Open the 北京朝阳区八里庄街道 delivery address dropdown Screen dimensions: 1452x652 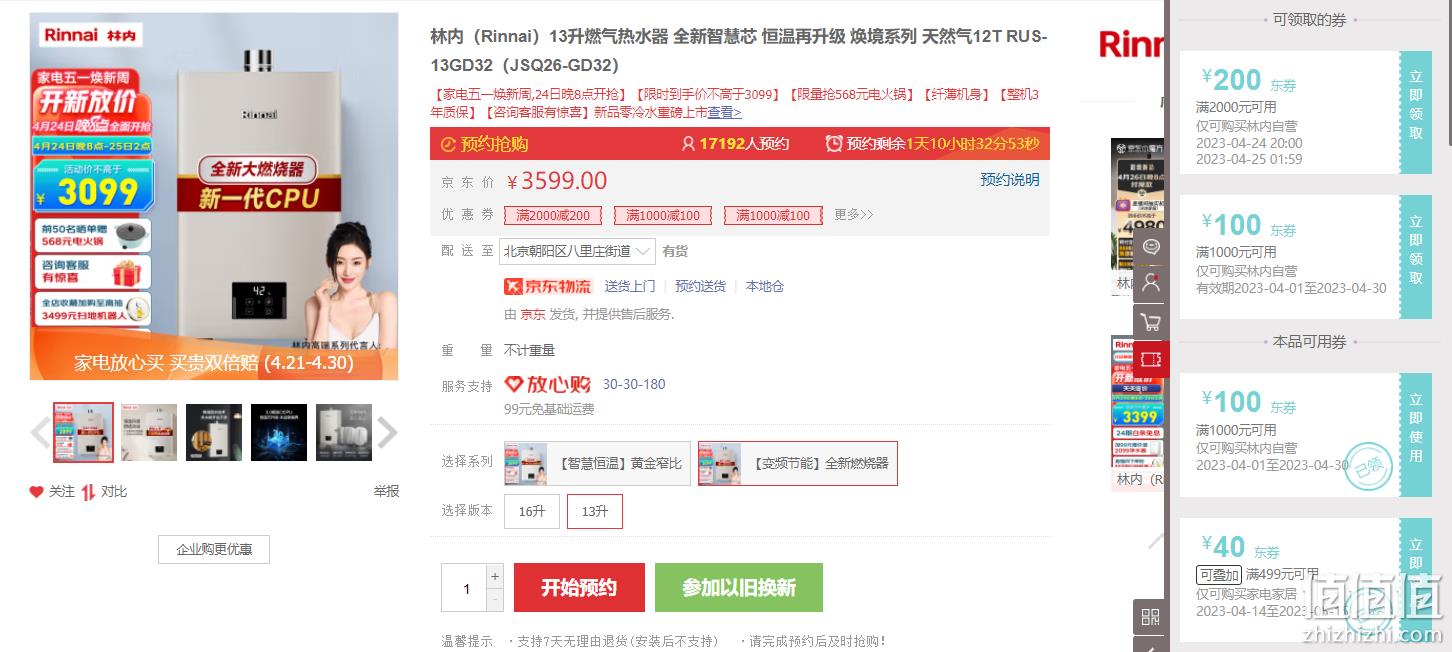[577, 251]
